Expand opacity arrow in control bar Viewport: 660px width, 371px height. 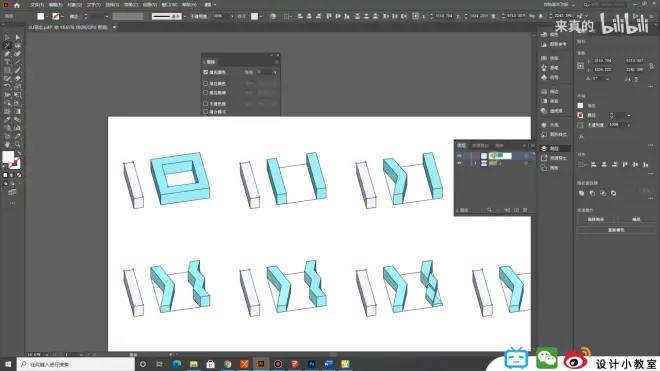(x=232, y=16)
